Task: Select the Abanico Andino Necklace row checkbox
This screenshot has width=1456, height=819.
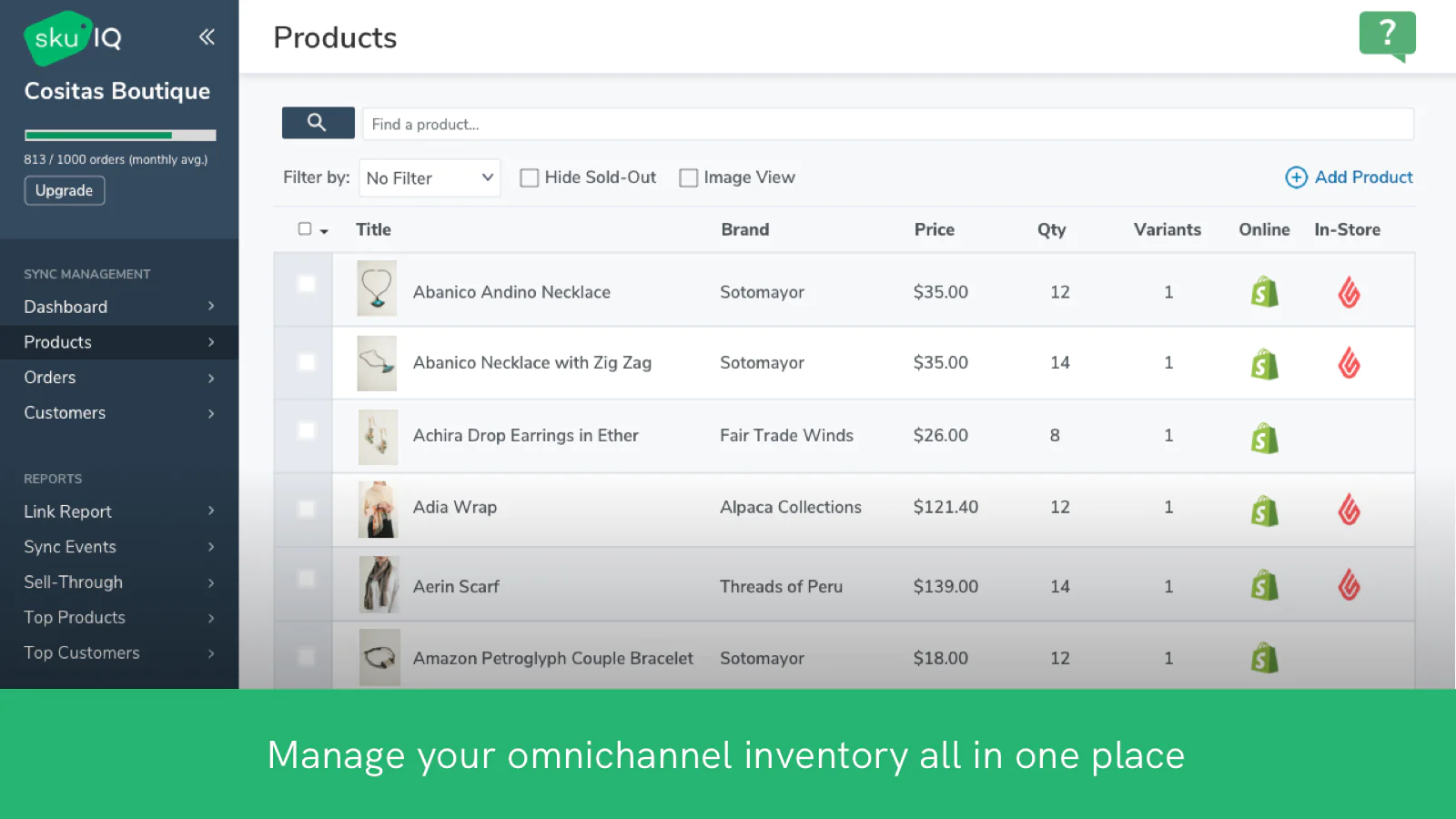Action: coord(307,284)
